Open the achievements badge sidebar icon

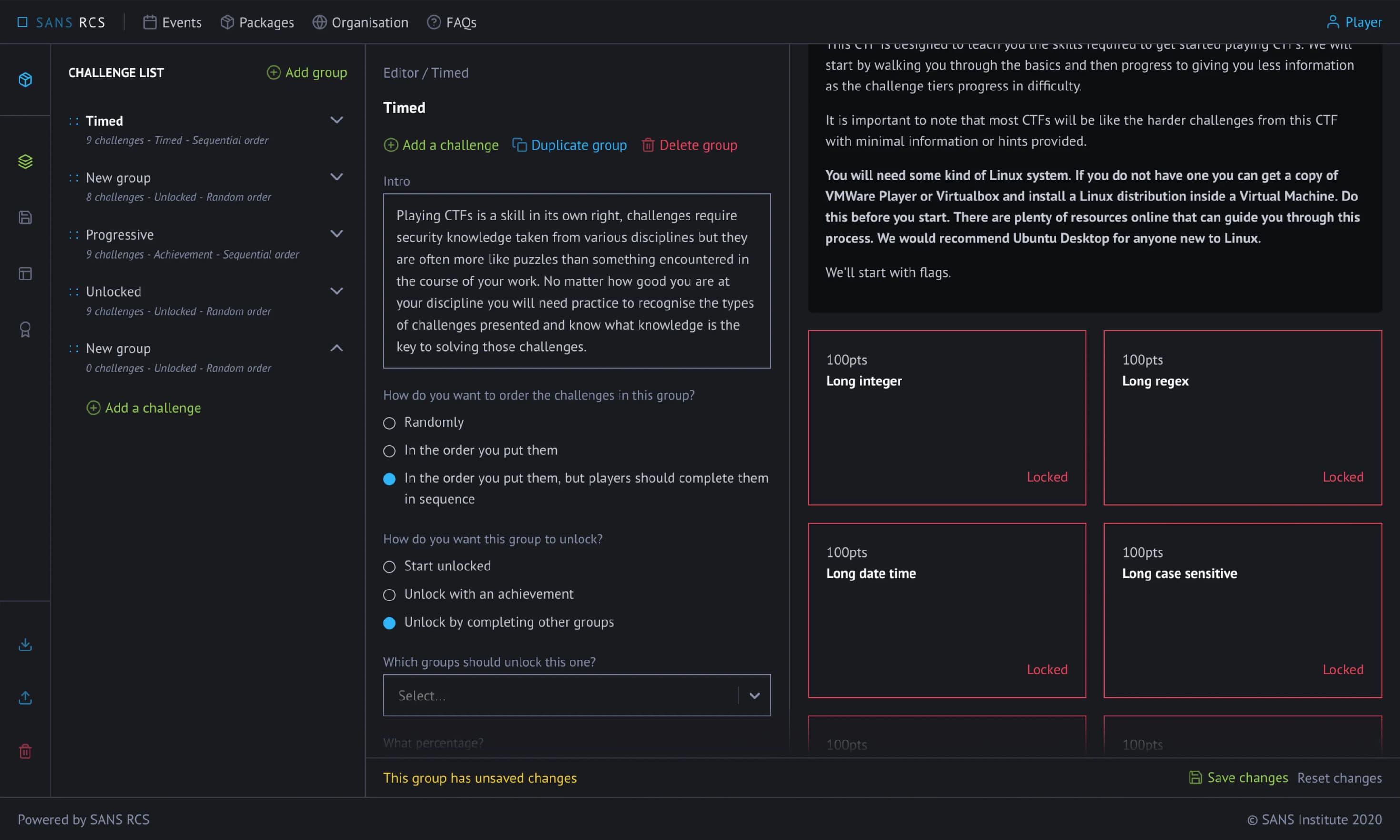pyautogui.click(x=25, y=329)
